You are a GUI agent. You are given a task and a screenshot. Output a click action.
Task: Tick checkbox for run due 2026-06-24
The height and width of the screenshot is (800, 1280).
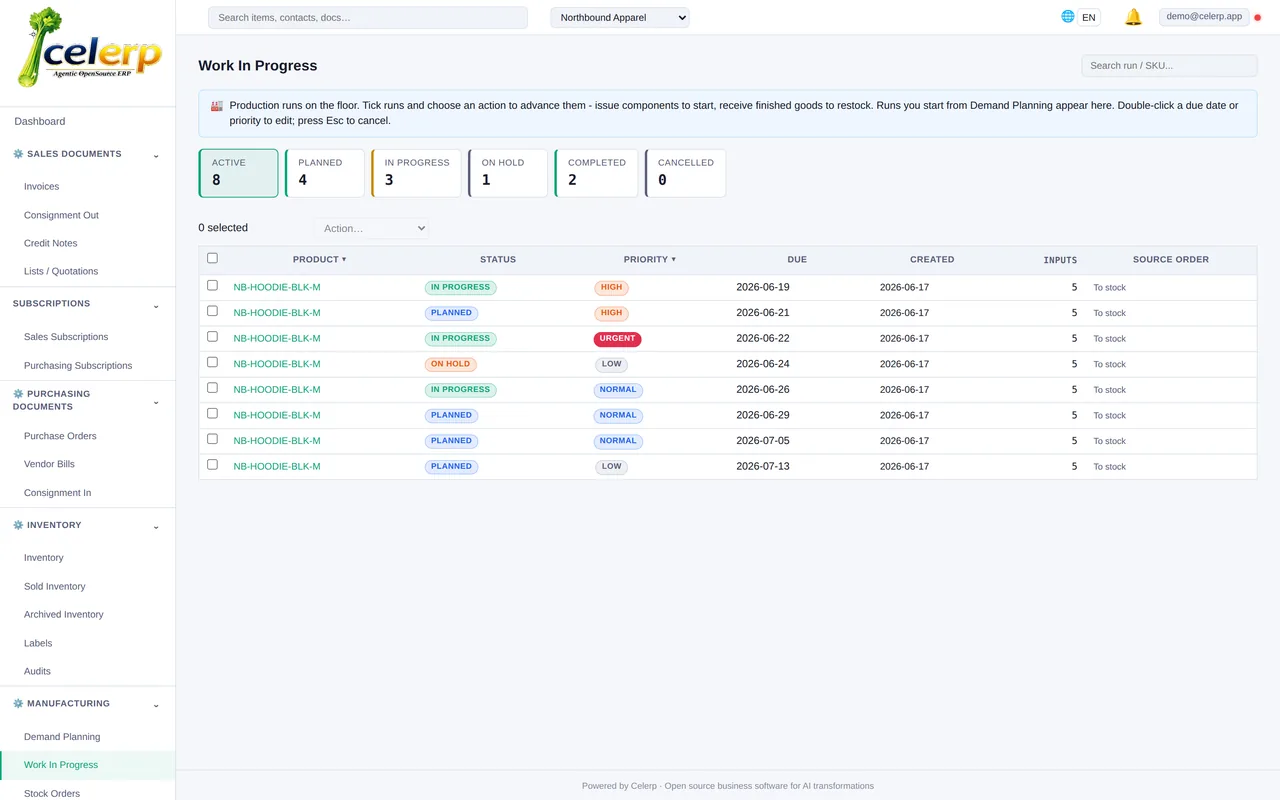[212, 362]
